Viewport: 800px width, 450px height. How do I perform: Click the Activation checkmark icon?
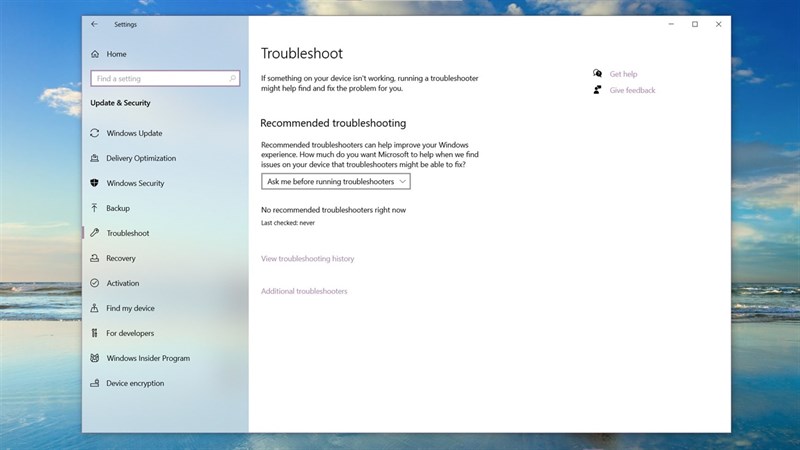point(95,283)
